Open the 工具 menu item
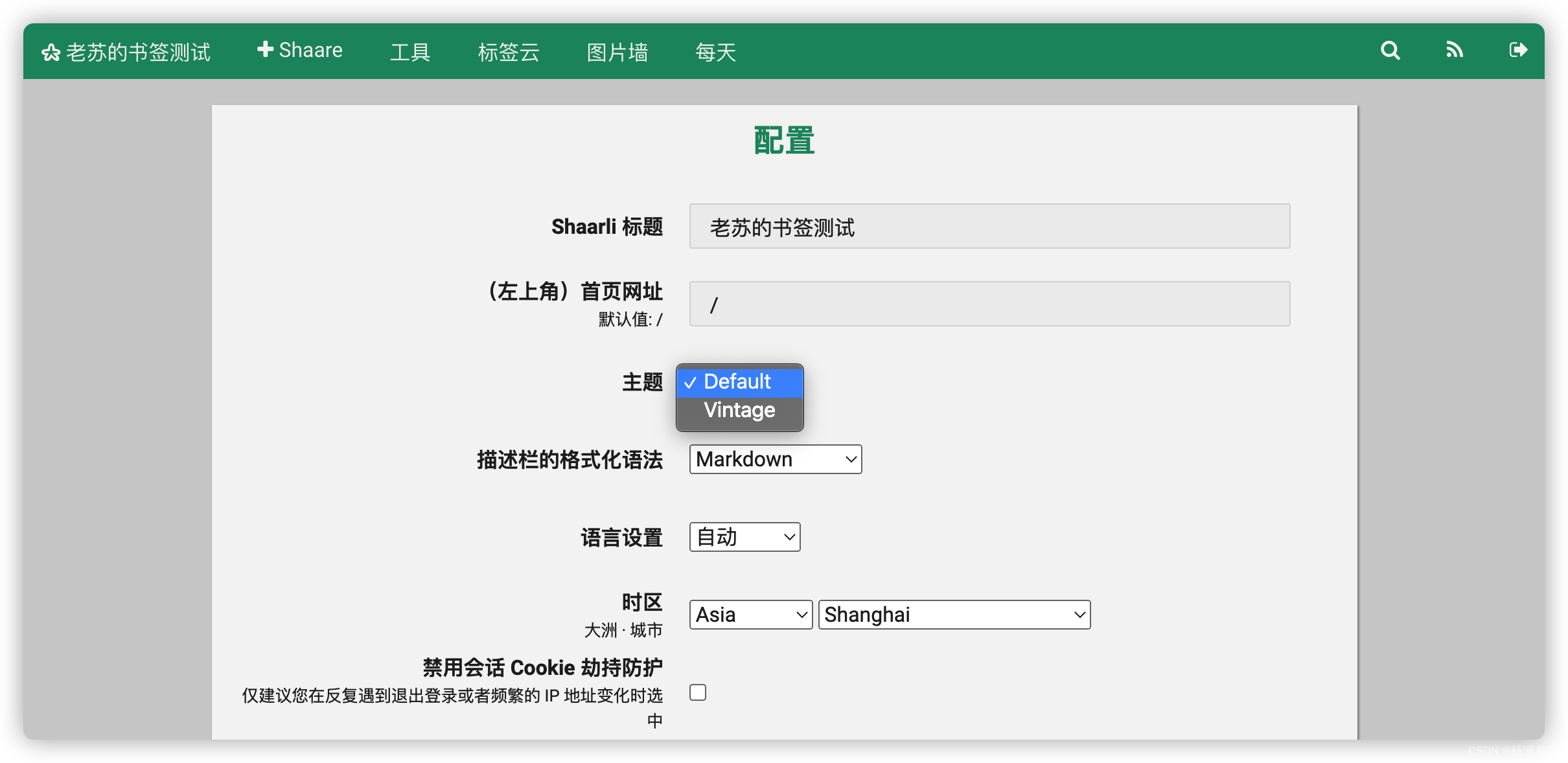The image size is (1568, 763). click(x=410, y=52)
